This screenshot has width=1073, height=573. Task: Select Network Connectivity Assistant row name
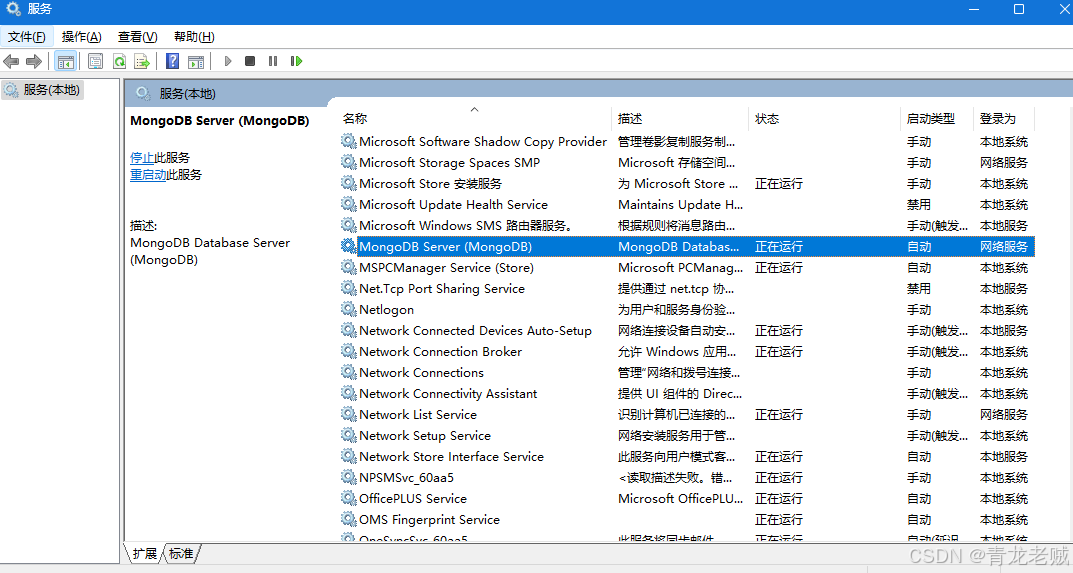(x=448, y=394)
